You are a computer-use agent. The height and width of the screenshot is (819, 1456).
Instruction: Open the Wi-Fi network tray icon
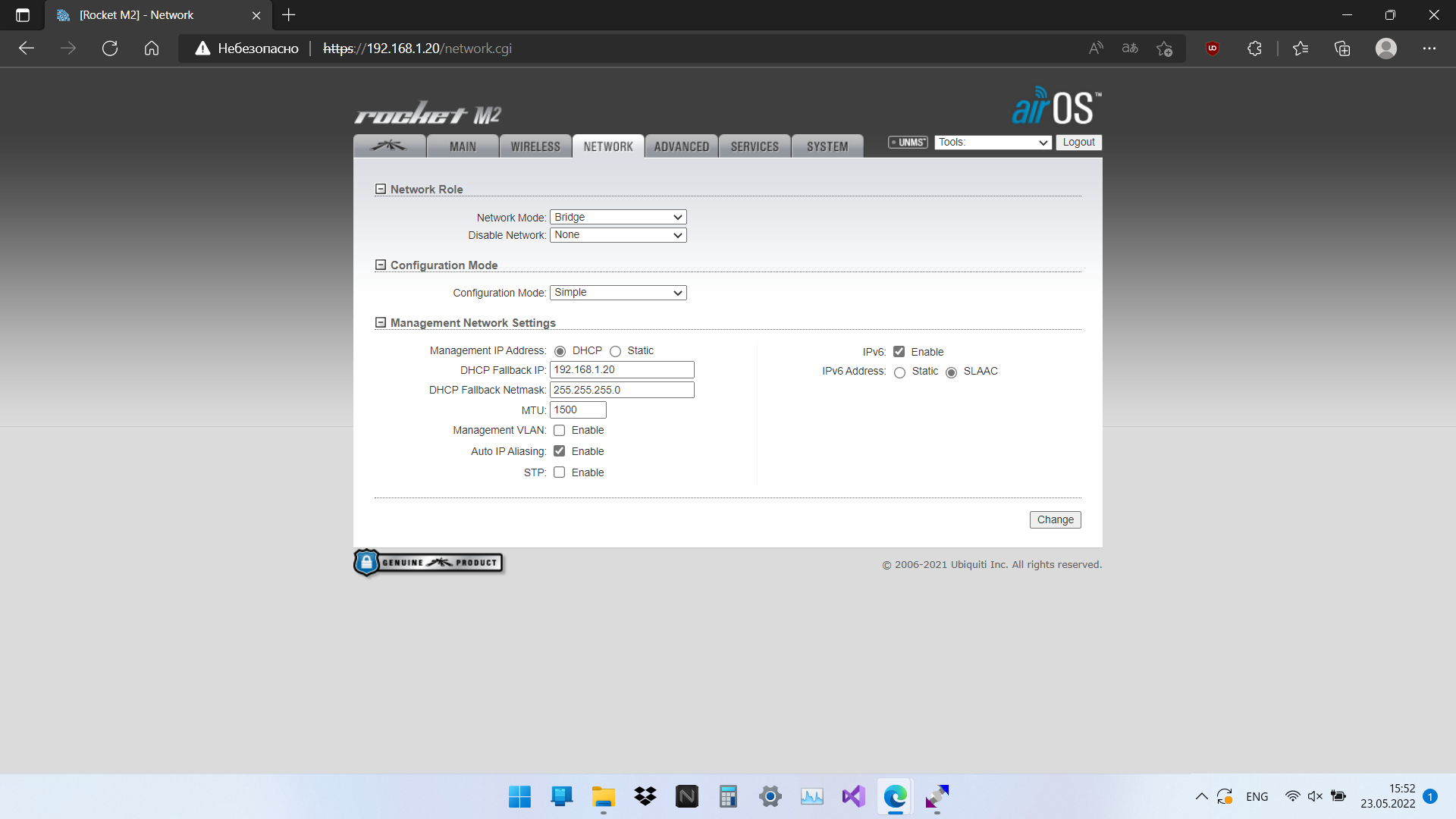[1293, 796]
